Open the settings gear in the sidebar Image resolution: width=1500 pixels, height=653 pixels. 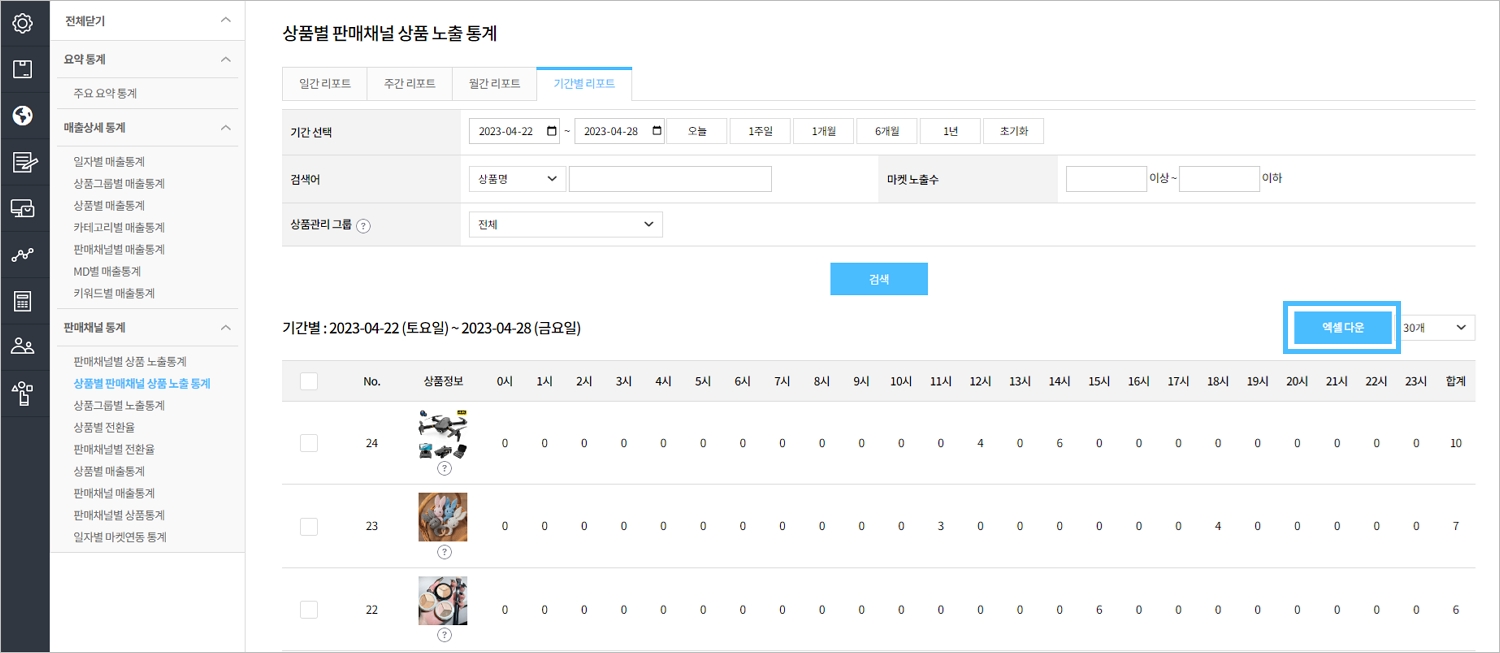tap(23, 22)
